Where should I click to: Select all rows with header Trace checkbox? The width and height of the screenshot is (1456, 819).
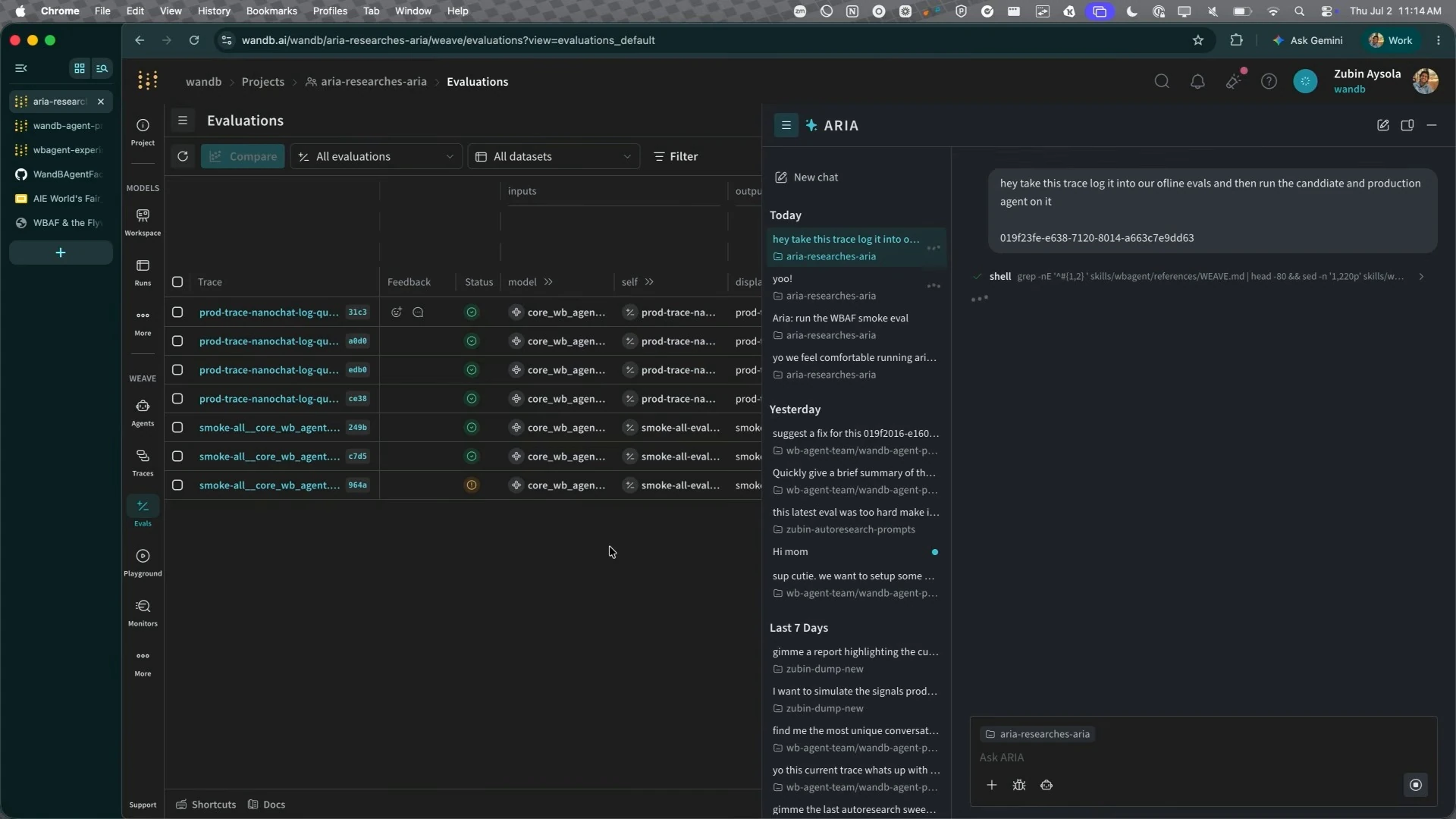177,282
